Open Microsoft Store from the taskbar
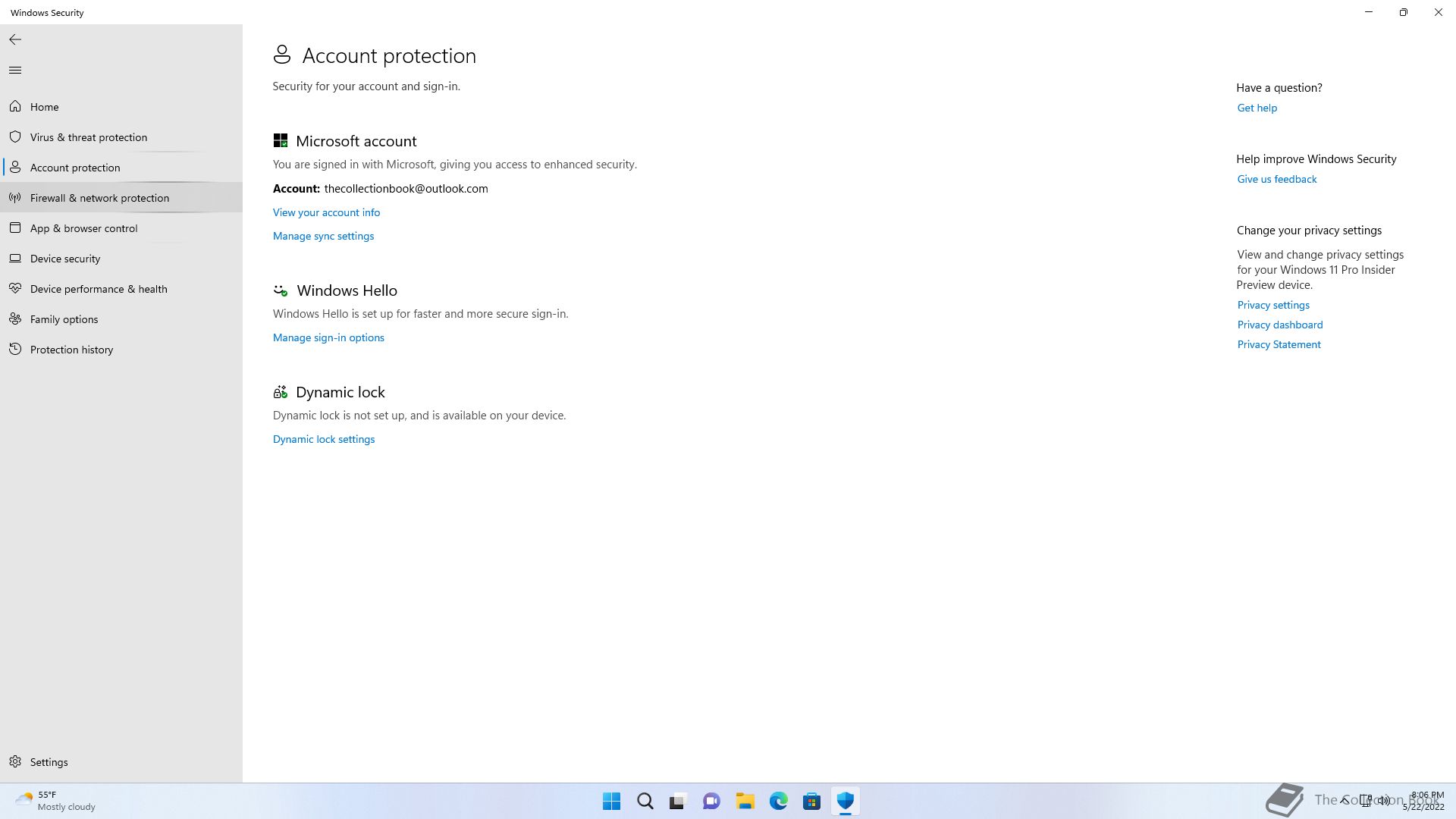The width and height of the screenshot is (1456, 819). point(811,801)
